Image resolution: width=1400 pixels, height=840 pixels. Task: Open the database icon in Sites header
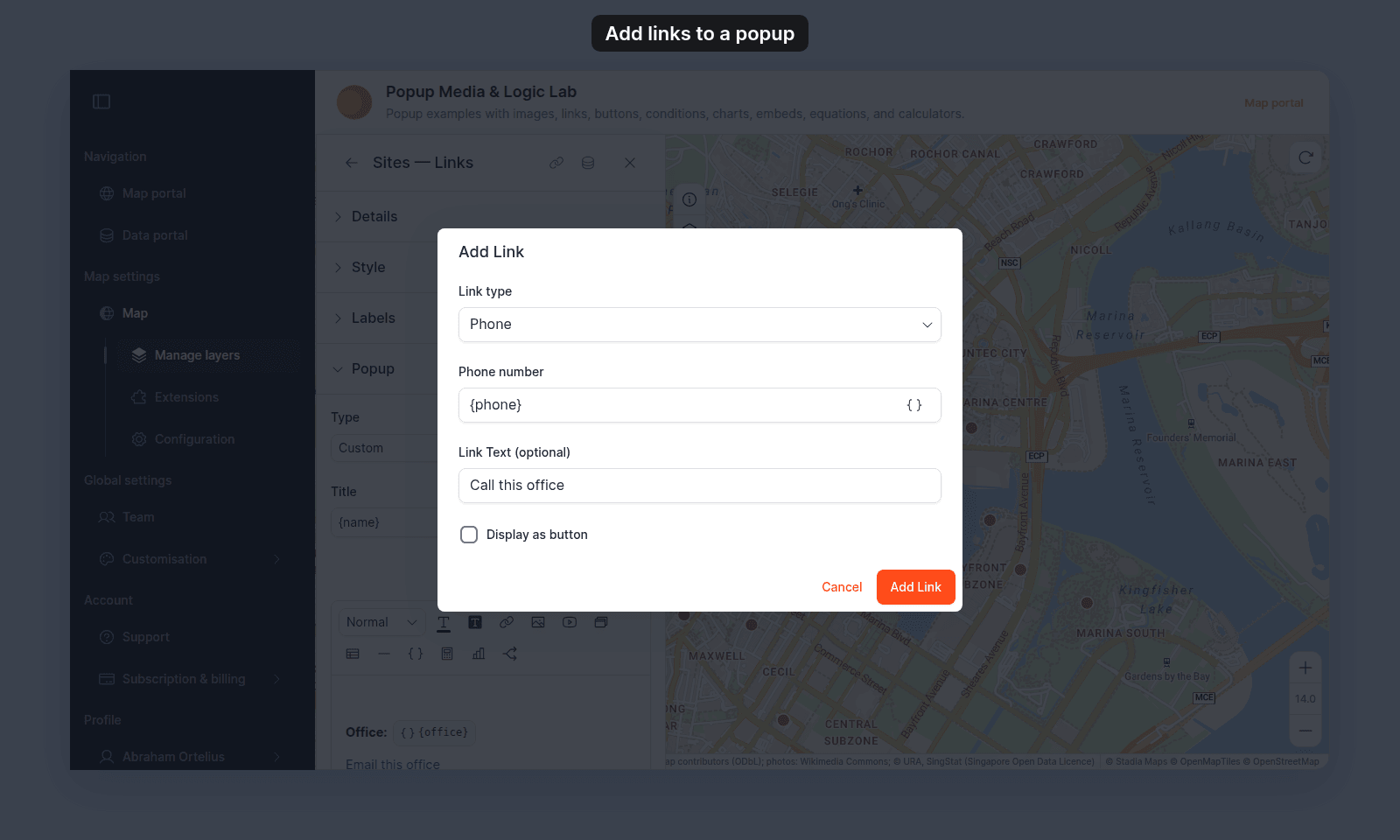pyautogui.click(x=588, y=163)
